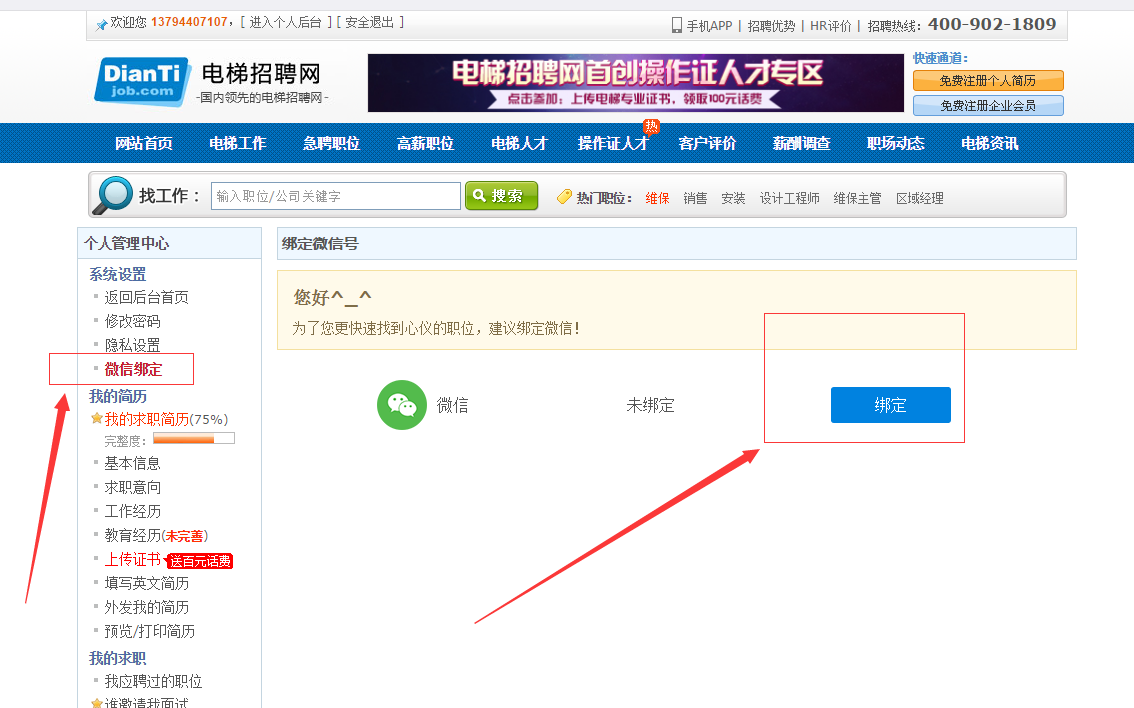Open 我应聘过的职位 in sidebar

(x=153, y=681)
